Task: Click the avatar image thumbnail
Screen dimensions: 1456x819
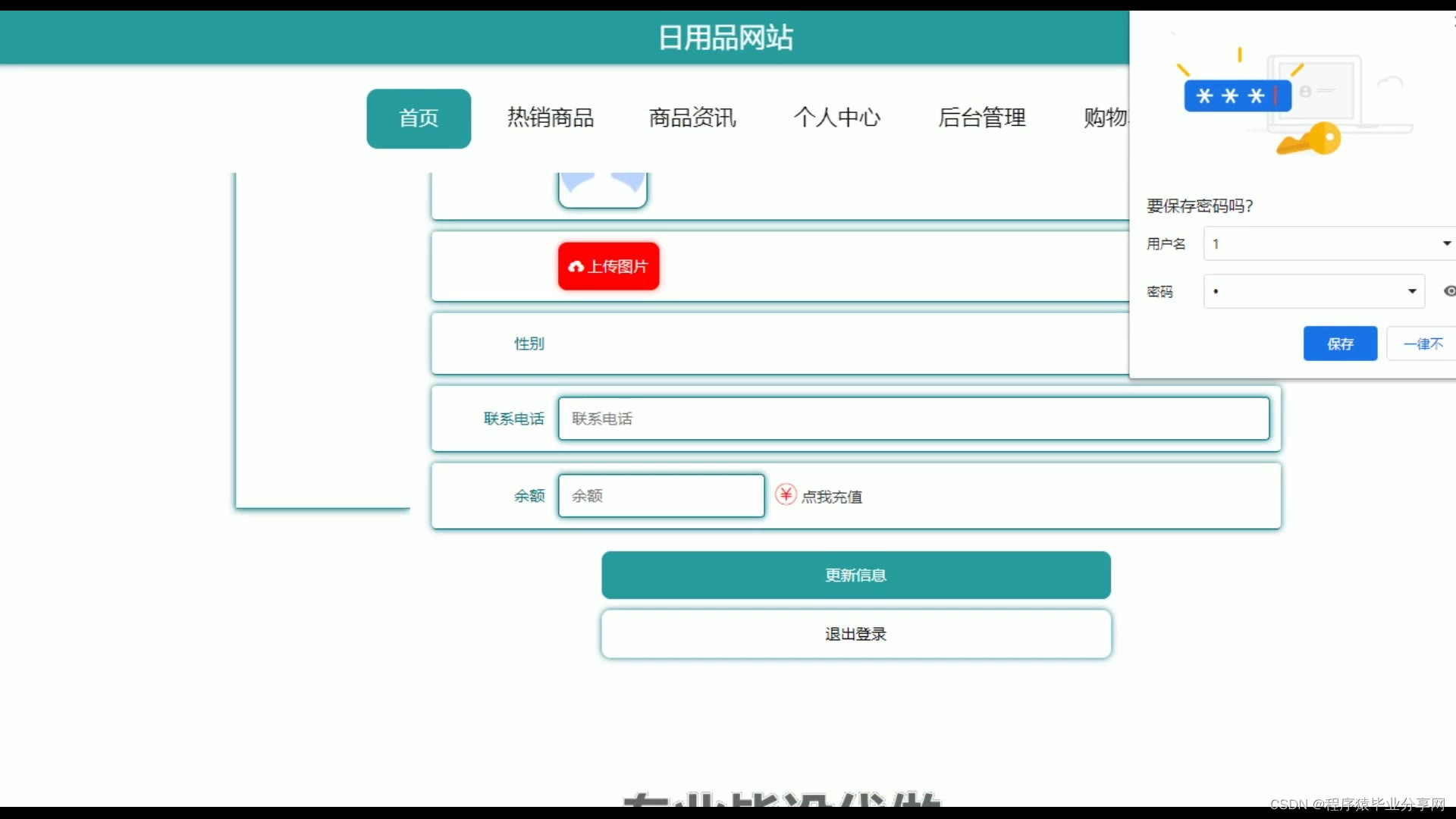Action: click(x=603, y=188)
